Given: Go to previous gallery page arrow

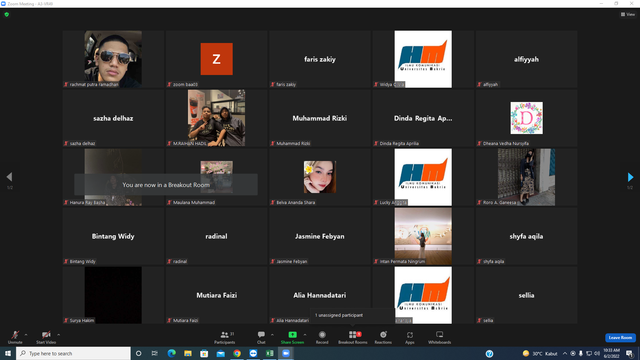Looking at the screenshot, I should click(9, 177).
